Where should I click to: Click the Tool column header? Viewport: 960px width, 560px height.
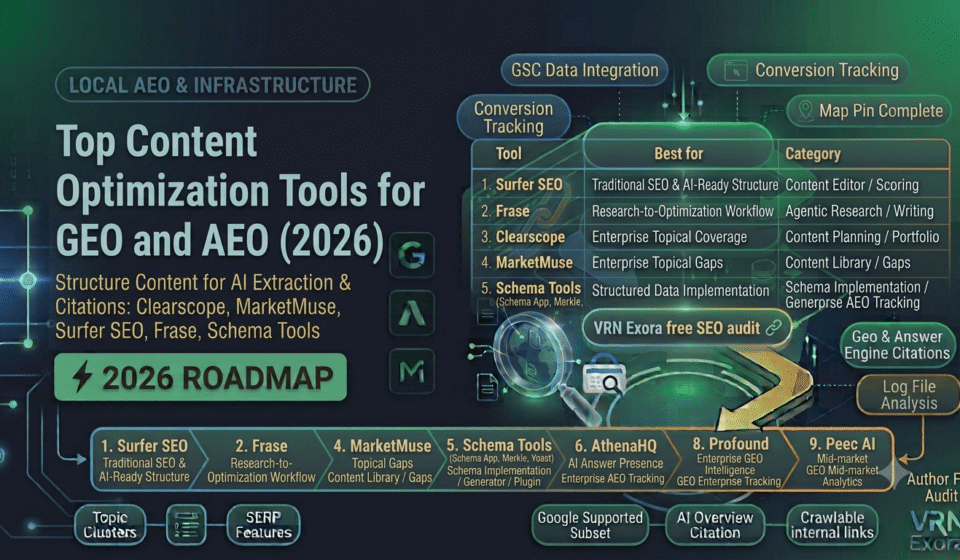(x=509, y=154)
